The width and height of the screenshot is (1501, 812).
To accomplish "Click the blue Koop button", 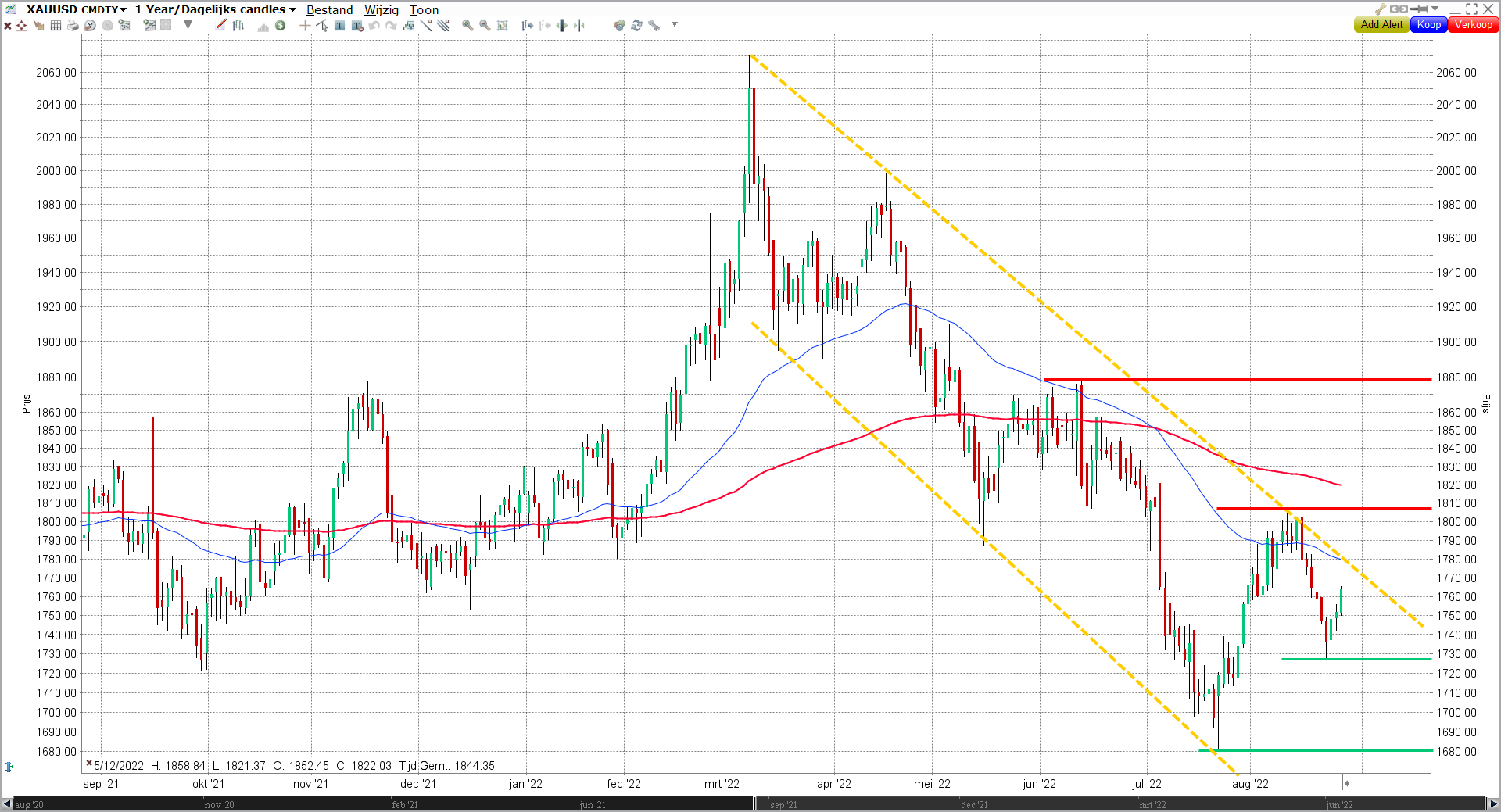I will [1428, 24].
